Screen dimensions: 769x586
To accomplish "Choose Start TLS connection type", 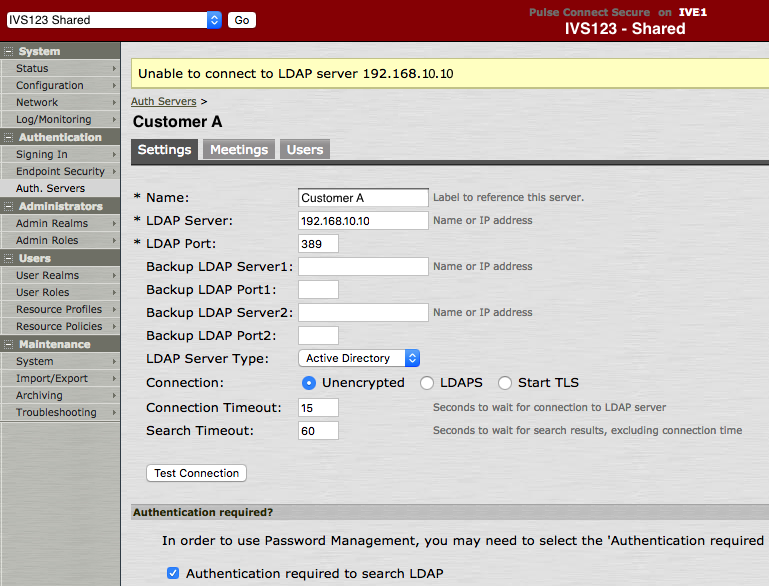I will point(505,383).
